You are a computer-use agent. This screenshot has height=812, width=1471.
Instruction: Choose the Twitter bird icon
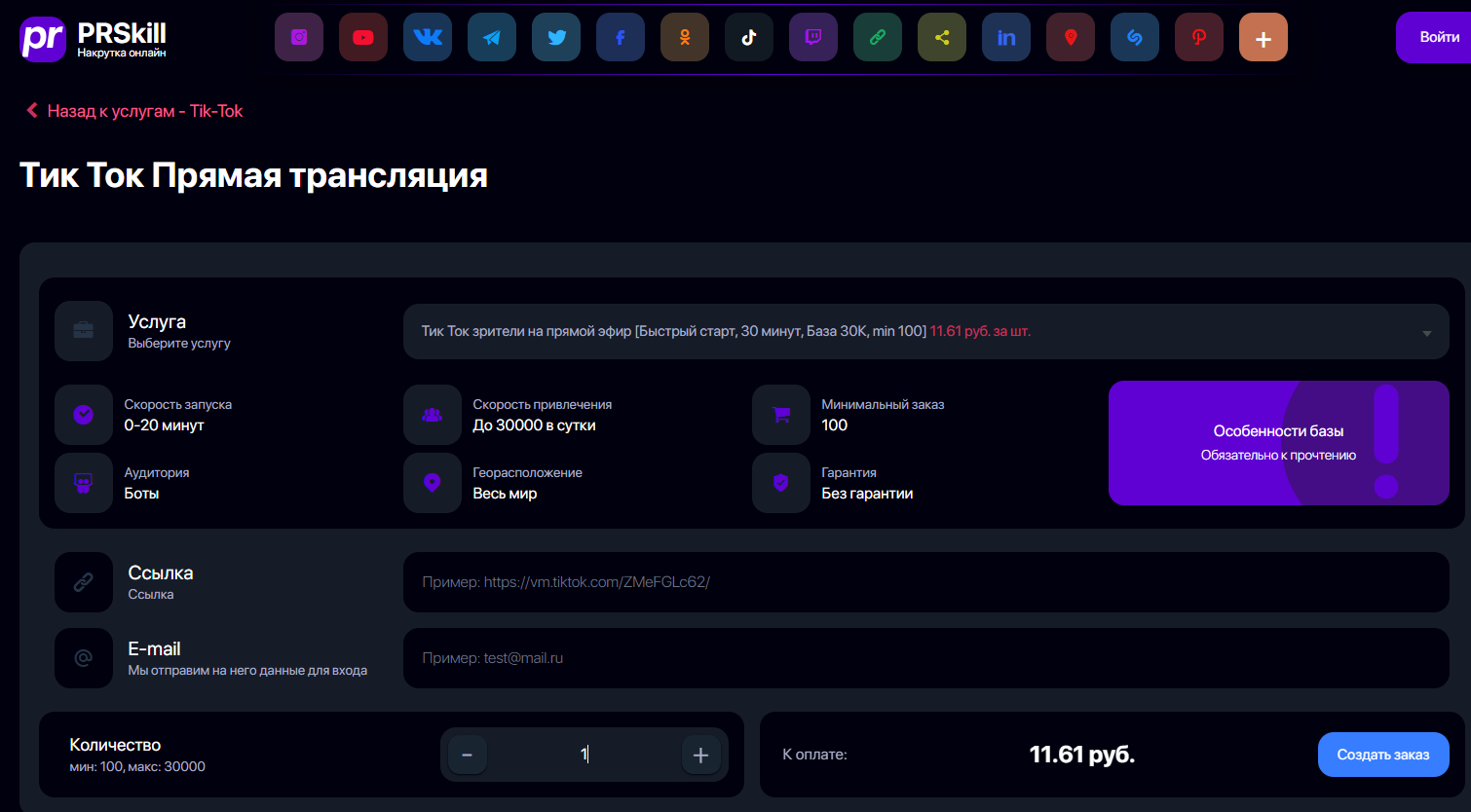tap(556, 37)
